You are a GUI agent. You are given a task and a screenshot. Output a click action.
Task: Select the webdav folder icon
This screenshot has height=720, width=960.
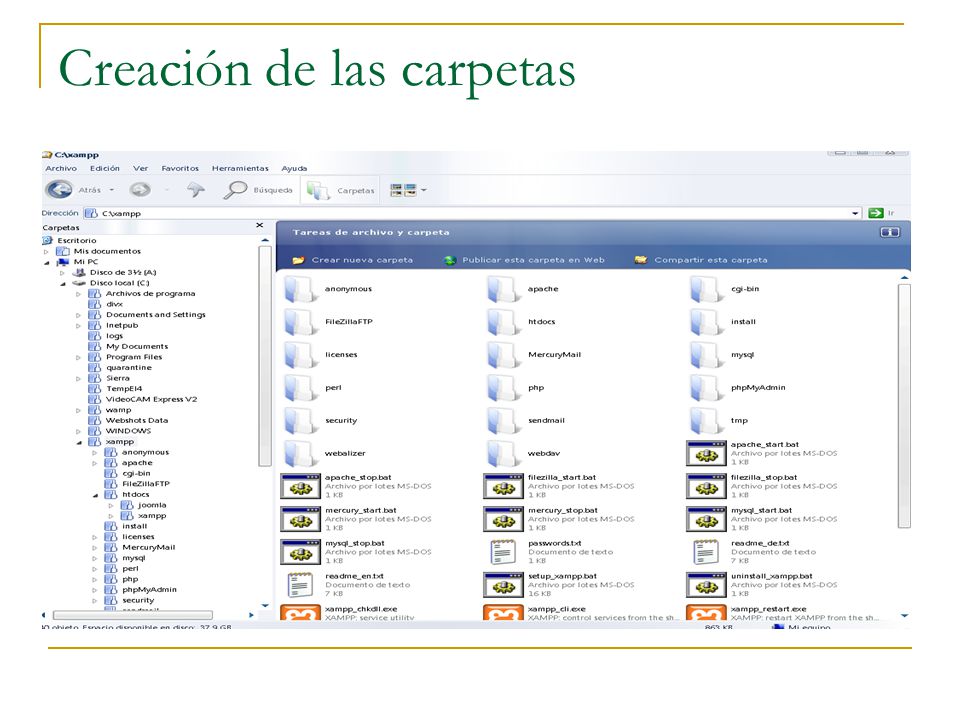click(x=503, y=454)
